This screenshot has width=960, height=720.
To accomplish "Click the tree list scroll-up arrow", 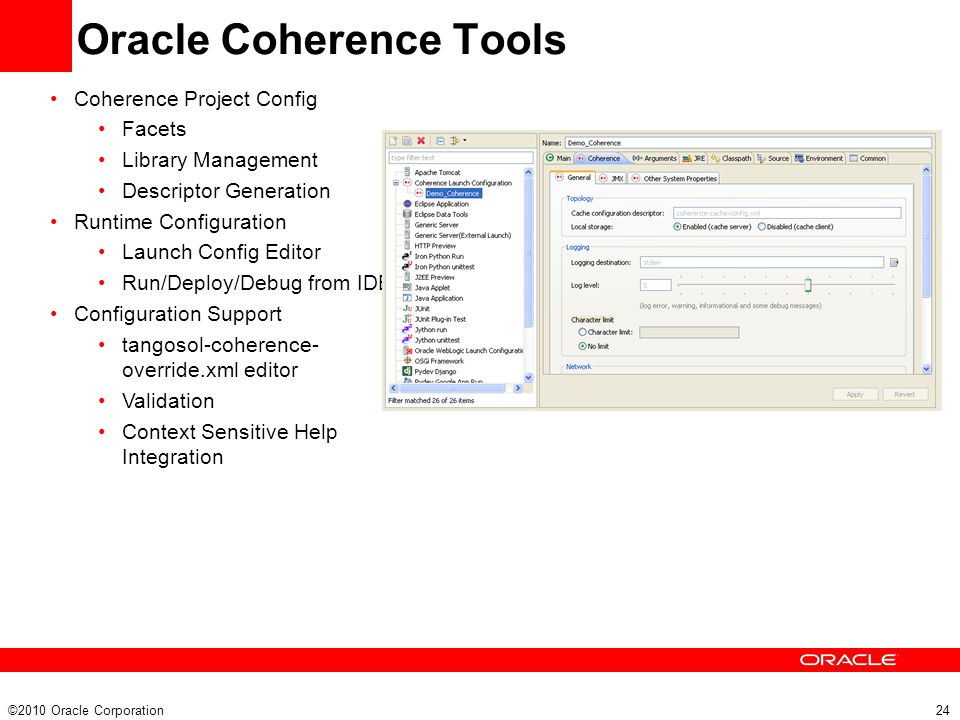I will coord(528,173).
